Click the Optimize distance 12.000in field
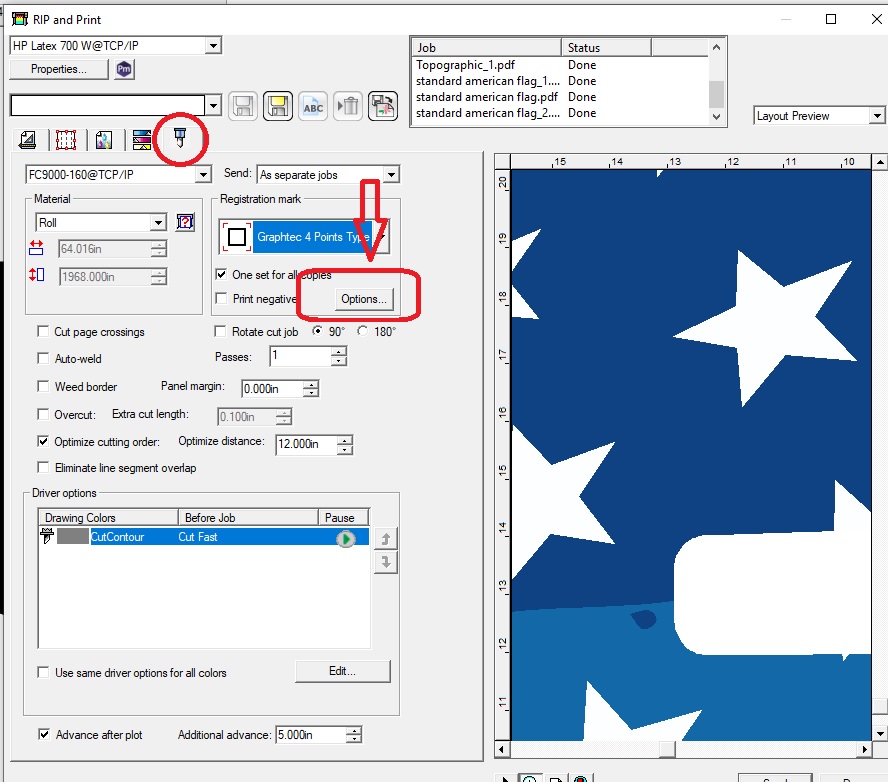Screen dimensions: 888x782 (306, 445)
